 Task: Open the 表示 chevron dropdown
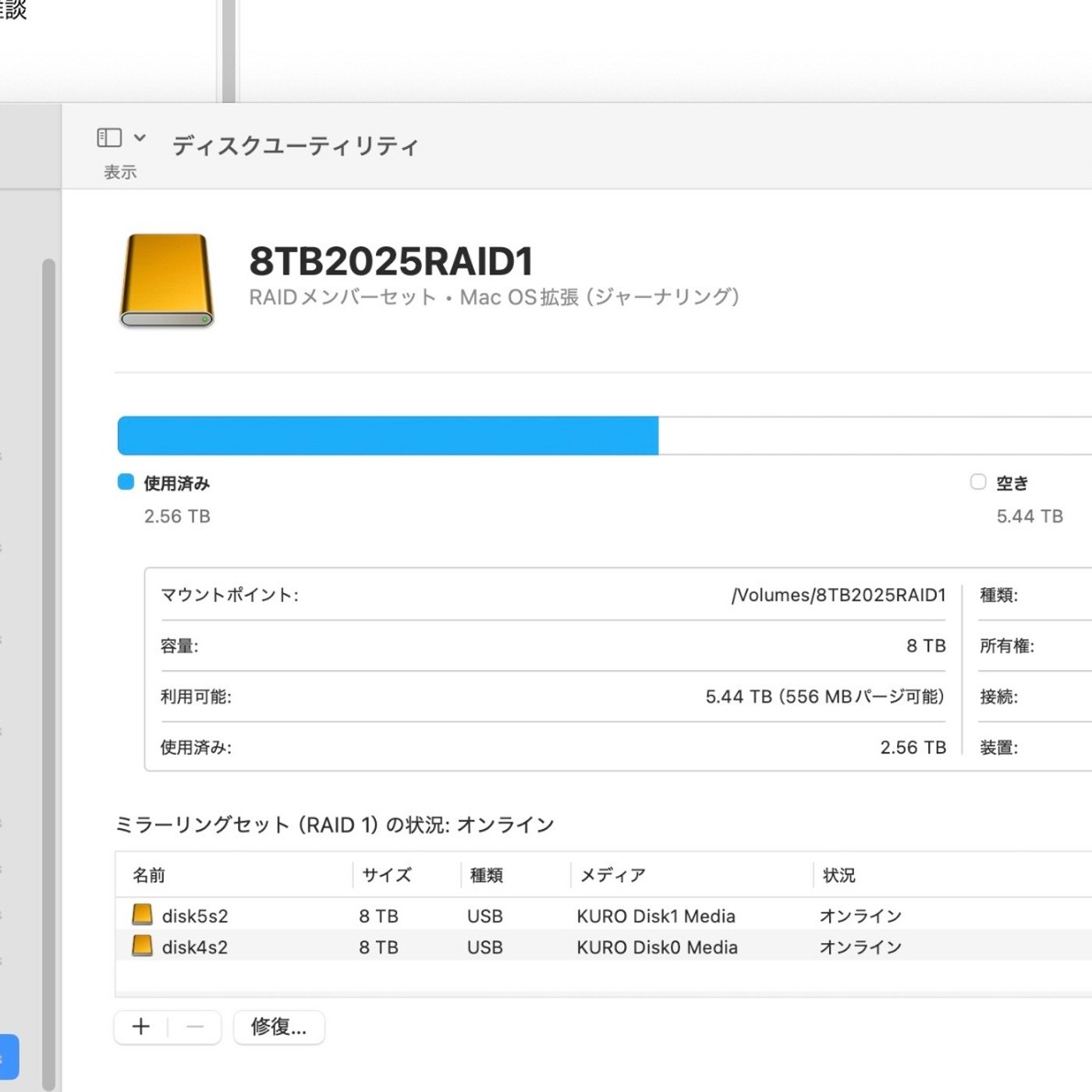140,138
